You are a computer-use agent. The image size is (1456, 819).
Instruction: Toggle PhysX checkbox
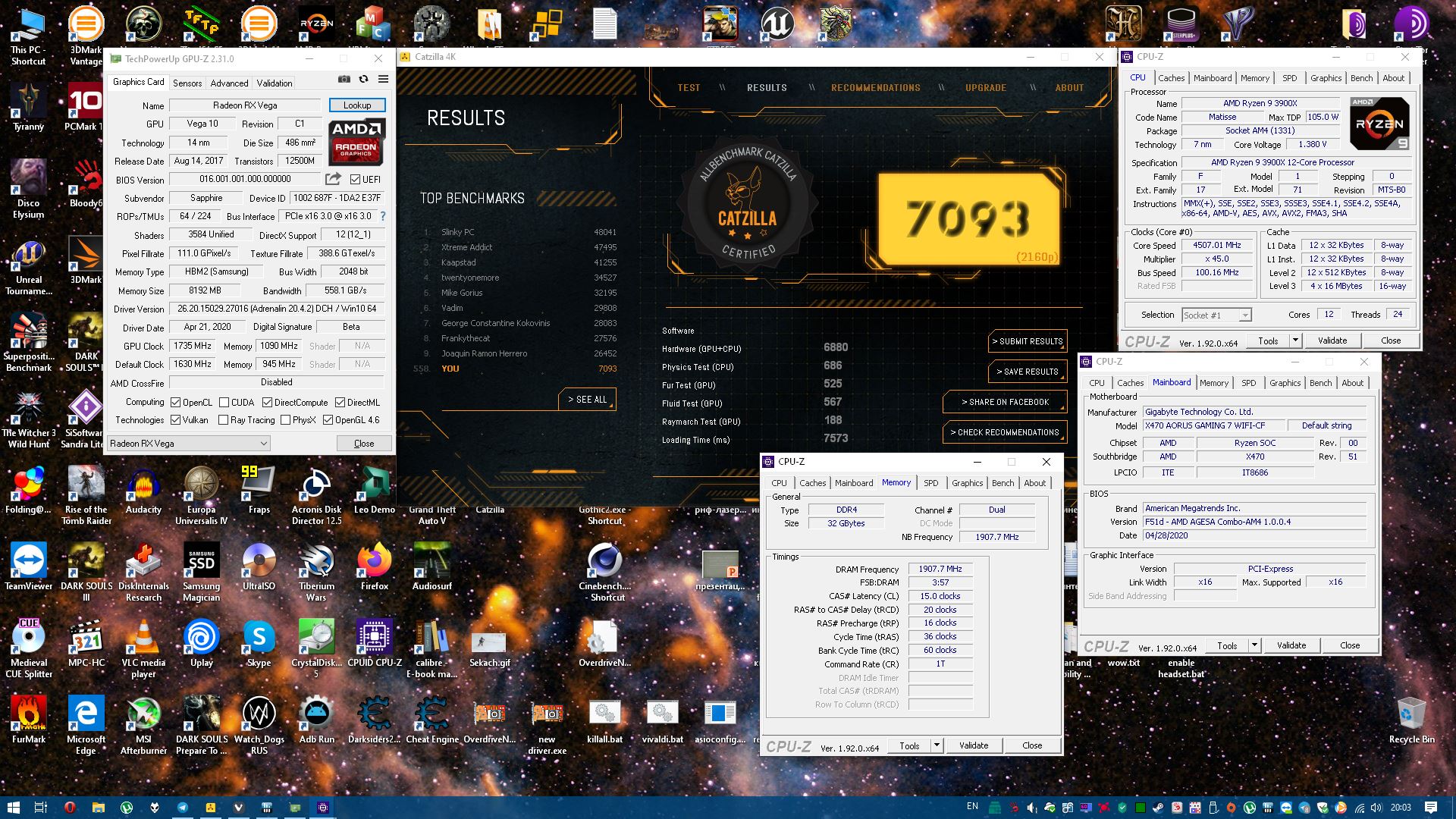pos(286,420)
